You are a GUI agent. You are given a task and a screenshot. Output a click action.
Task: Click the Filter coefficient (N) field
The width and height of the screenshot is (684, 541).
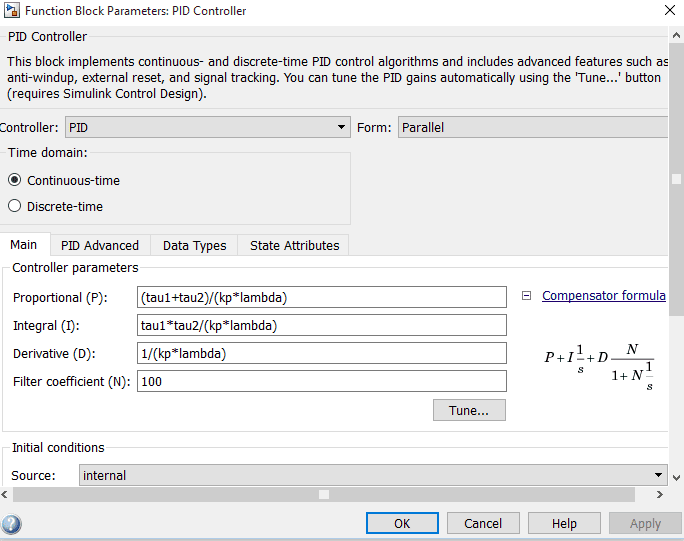(321, 382)
